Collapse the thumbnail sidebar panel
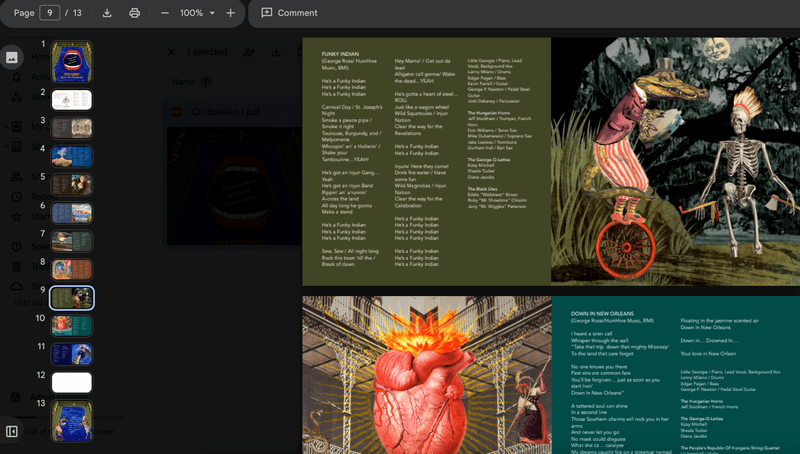Screen dimensions: 800x454 pyautogui.click(x=11, y=432)
